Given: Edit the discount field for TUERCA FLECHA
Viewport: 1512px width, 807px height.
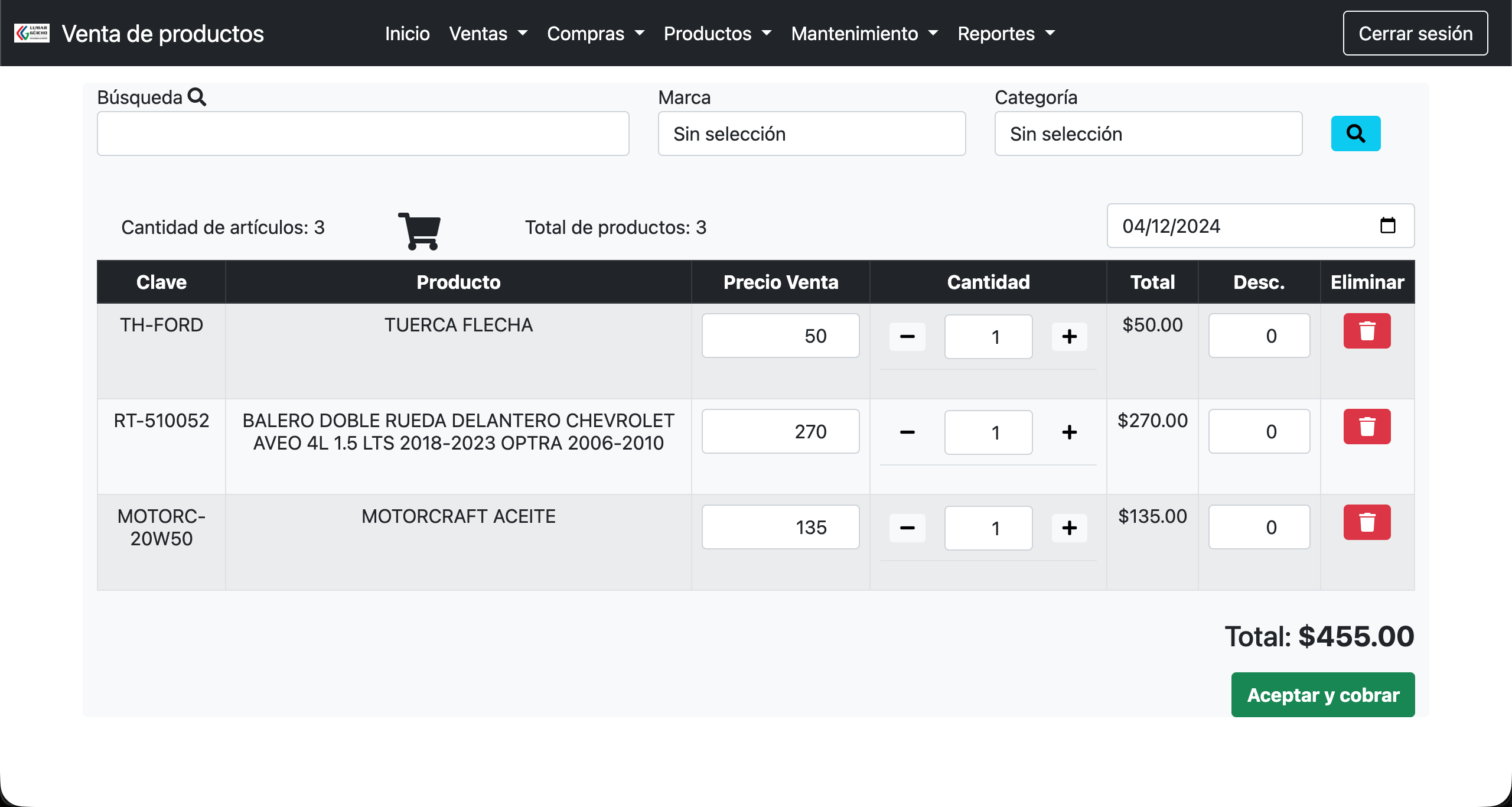Looking at the screenshot, I should point(1260,336).
